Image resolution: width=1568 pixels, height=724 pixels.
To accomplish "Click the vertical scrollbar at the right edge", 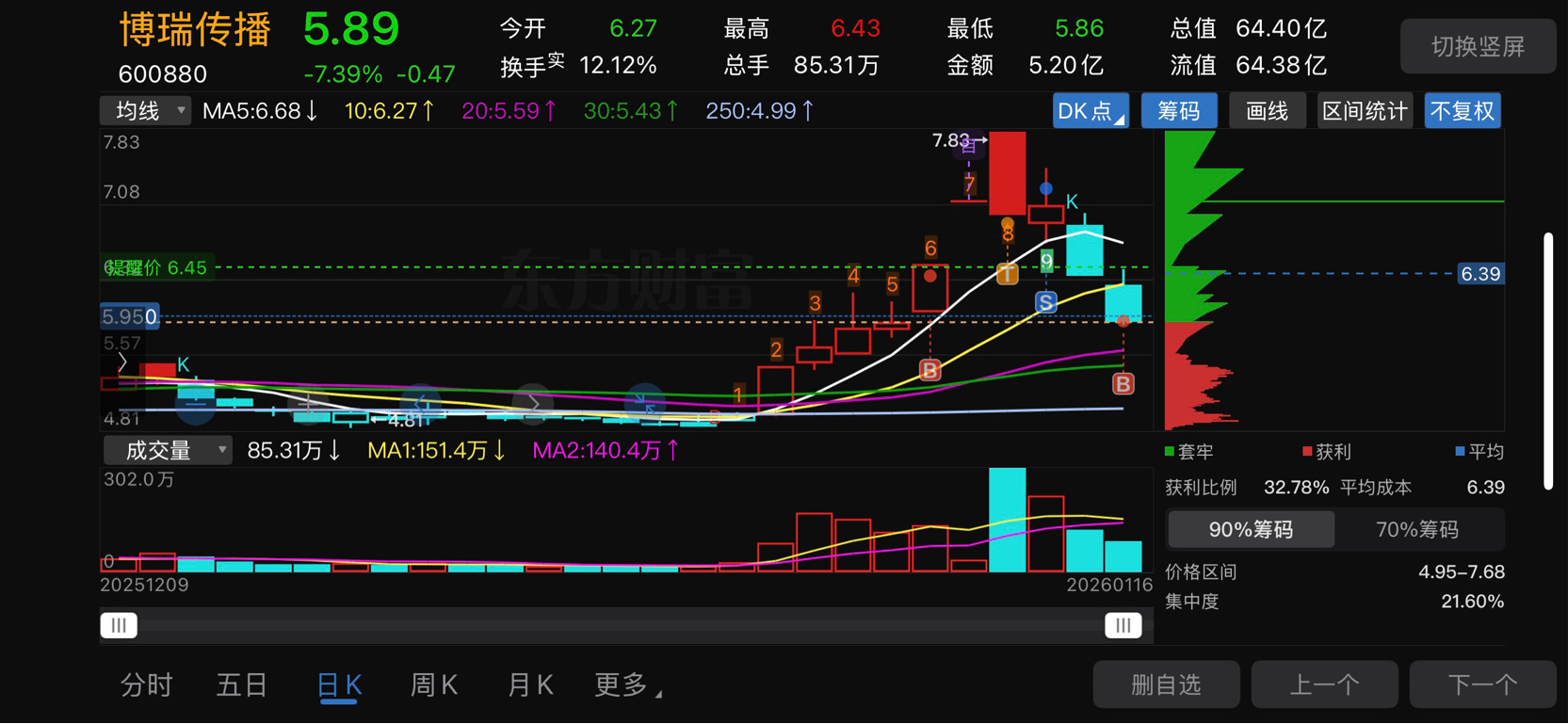I will point(1548,361).
